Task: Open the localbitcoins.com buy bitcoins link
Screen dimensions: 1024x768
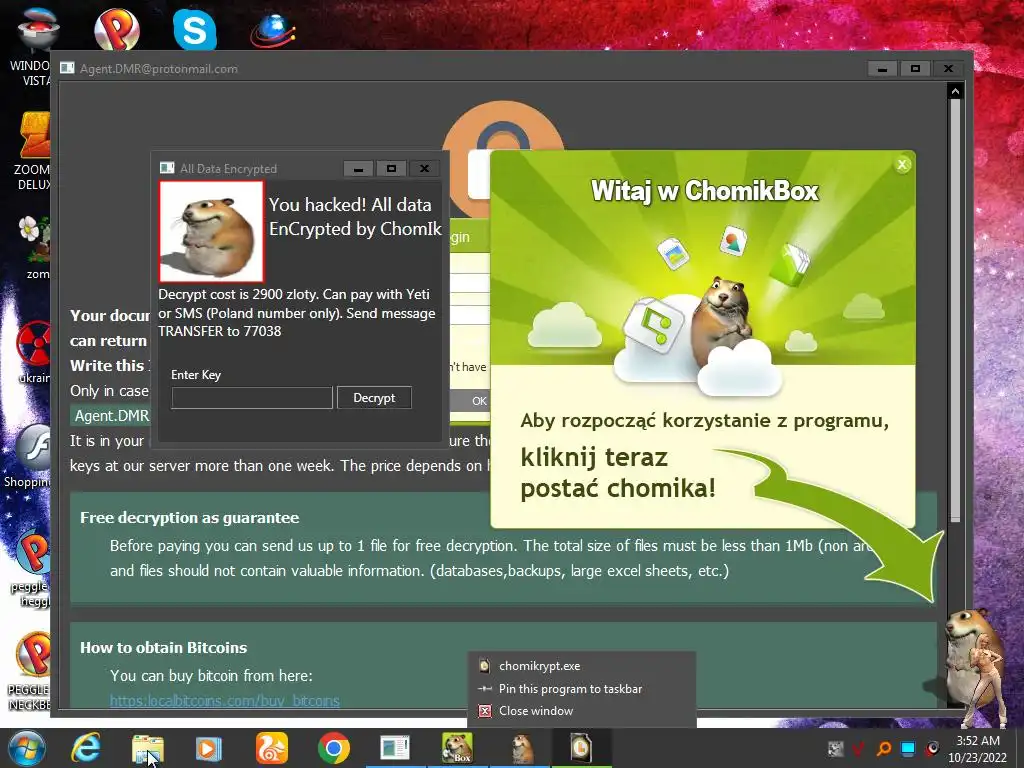Action: (225, 701)
